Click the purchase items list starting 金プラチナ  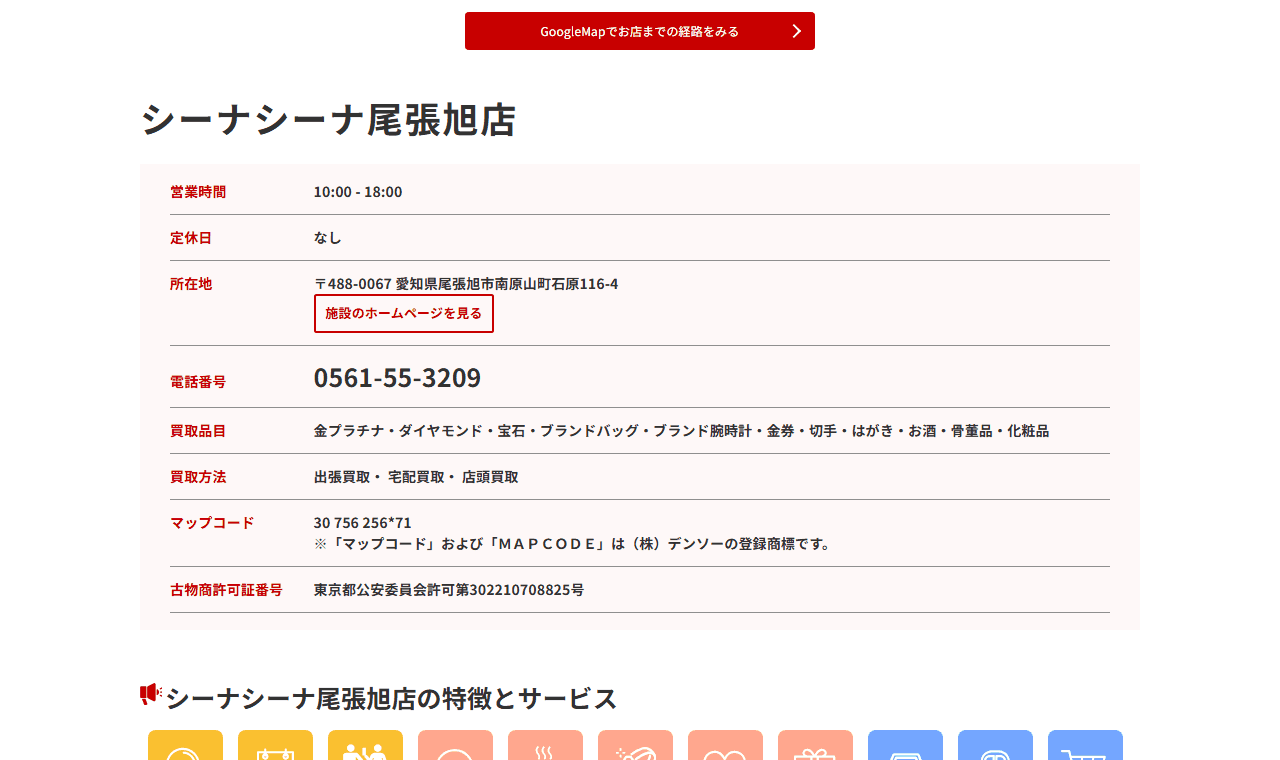point(681,431)
